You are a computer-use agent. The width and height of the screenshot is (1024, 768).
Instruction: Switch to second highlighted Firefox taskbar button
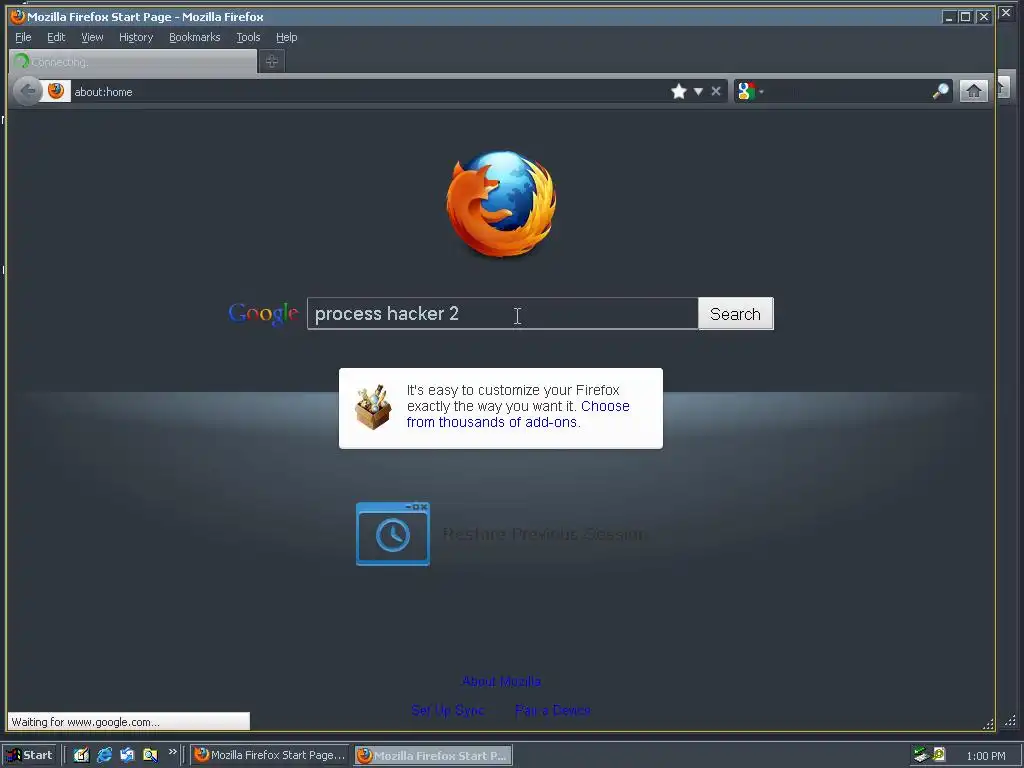pyautogui.click(x=433, y=756)
